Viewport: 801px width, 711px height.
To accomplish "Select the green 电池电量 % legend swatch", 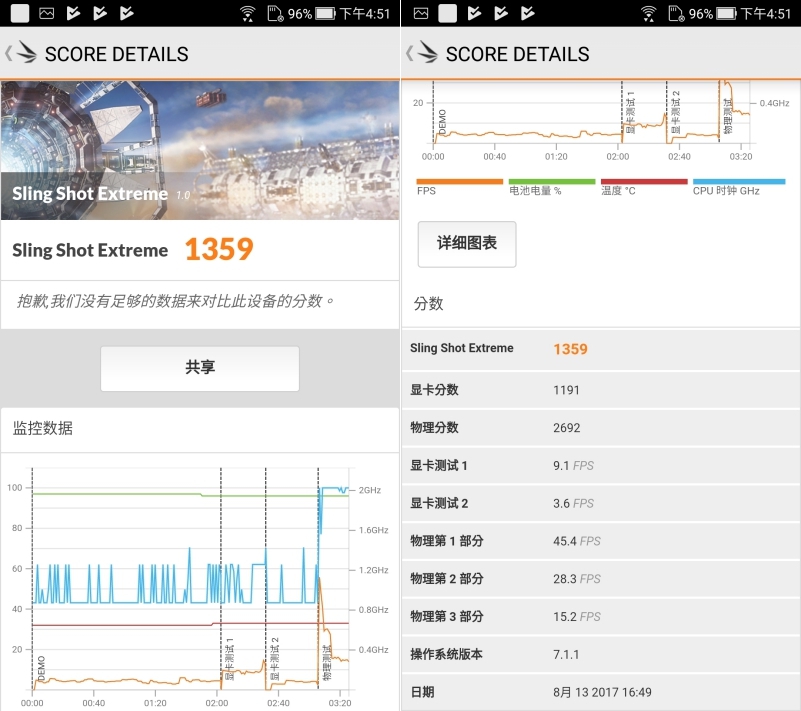I will [551, 182].
